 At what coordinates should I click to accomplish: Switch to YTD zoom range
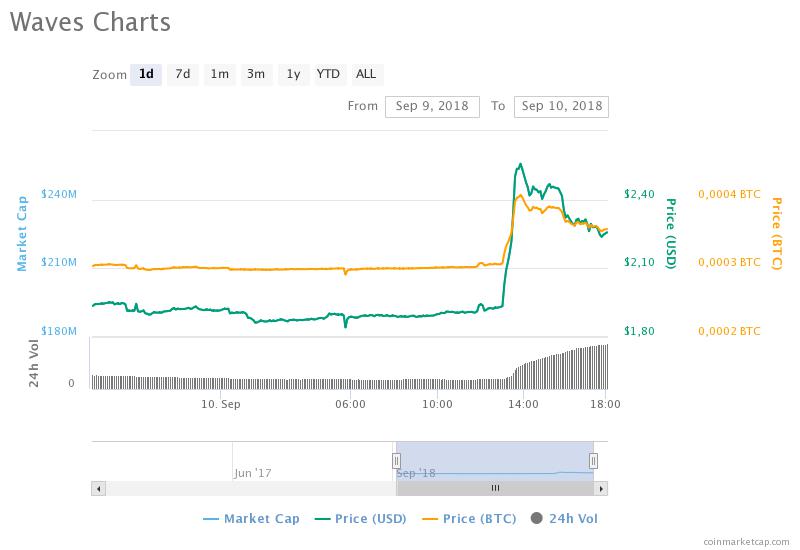(x=328, y=74)
